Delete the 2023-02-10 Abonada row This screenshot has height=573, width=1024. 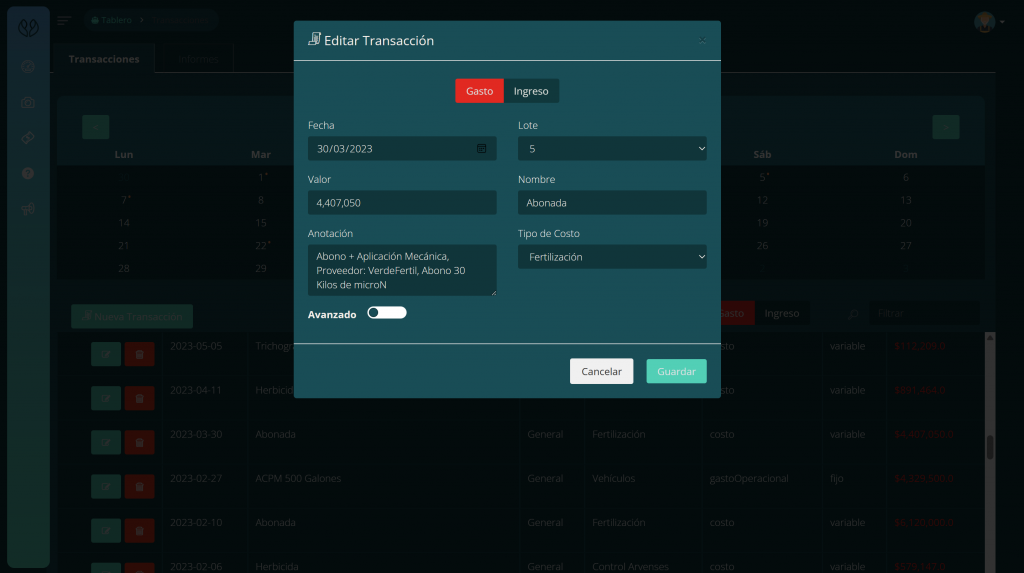click(139, 531)
